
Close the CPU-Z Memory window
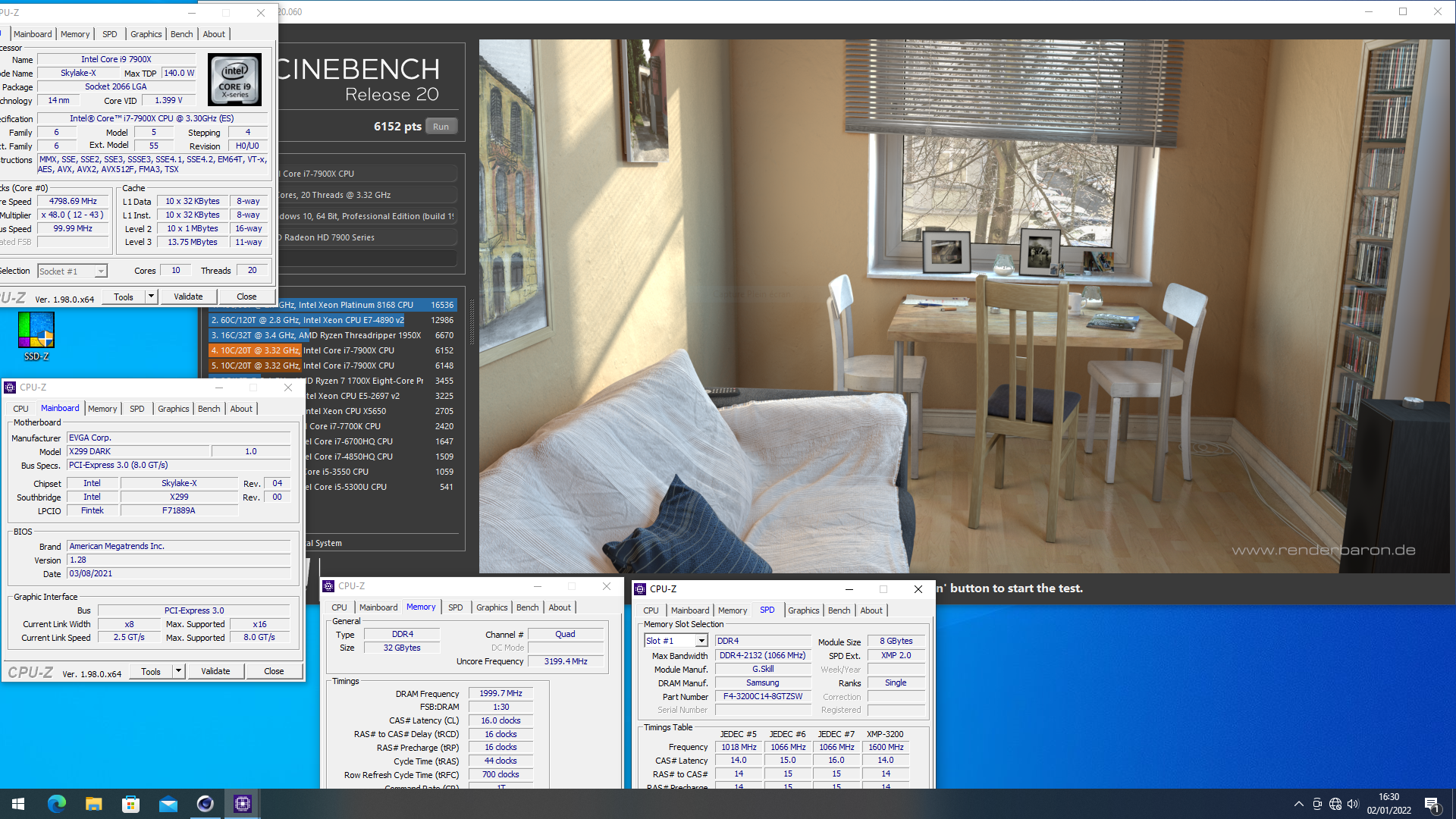click(606, 586)
